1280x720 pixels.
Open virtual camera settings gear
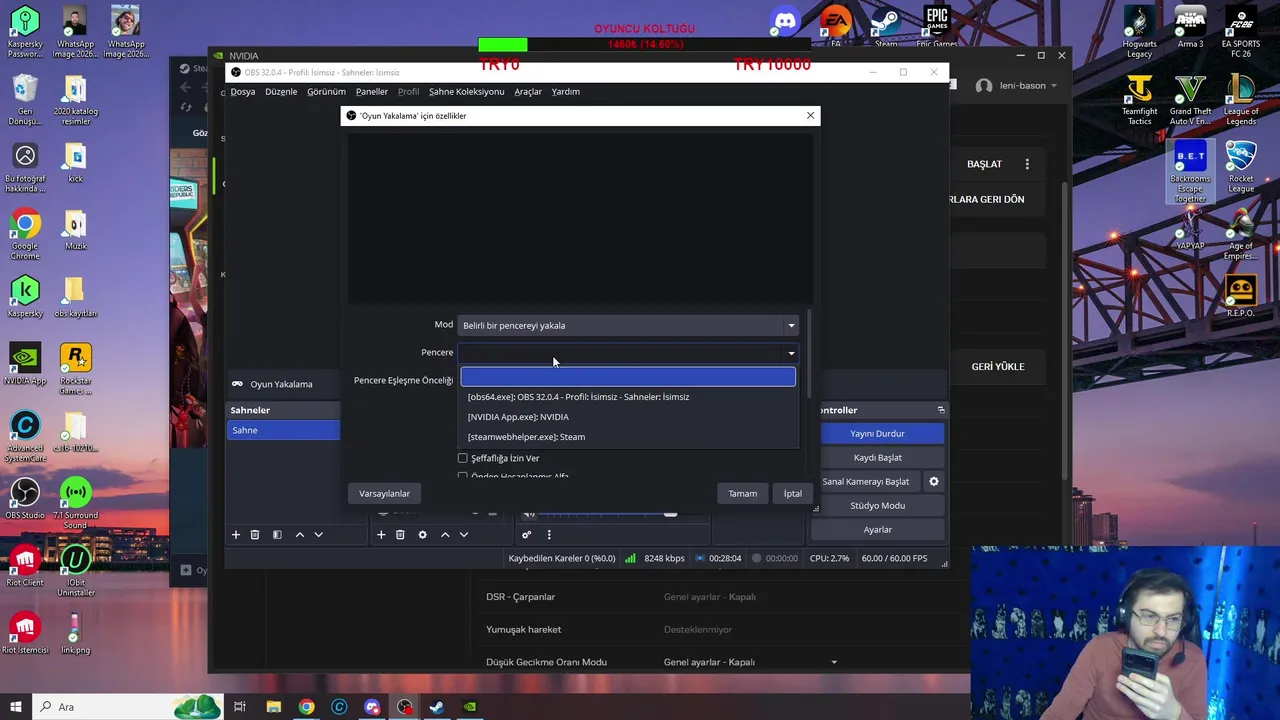[933, 481]
